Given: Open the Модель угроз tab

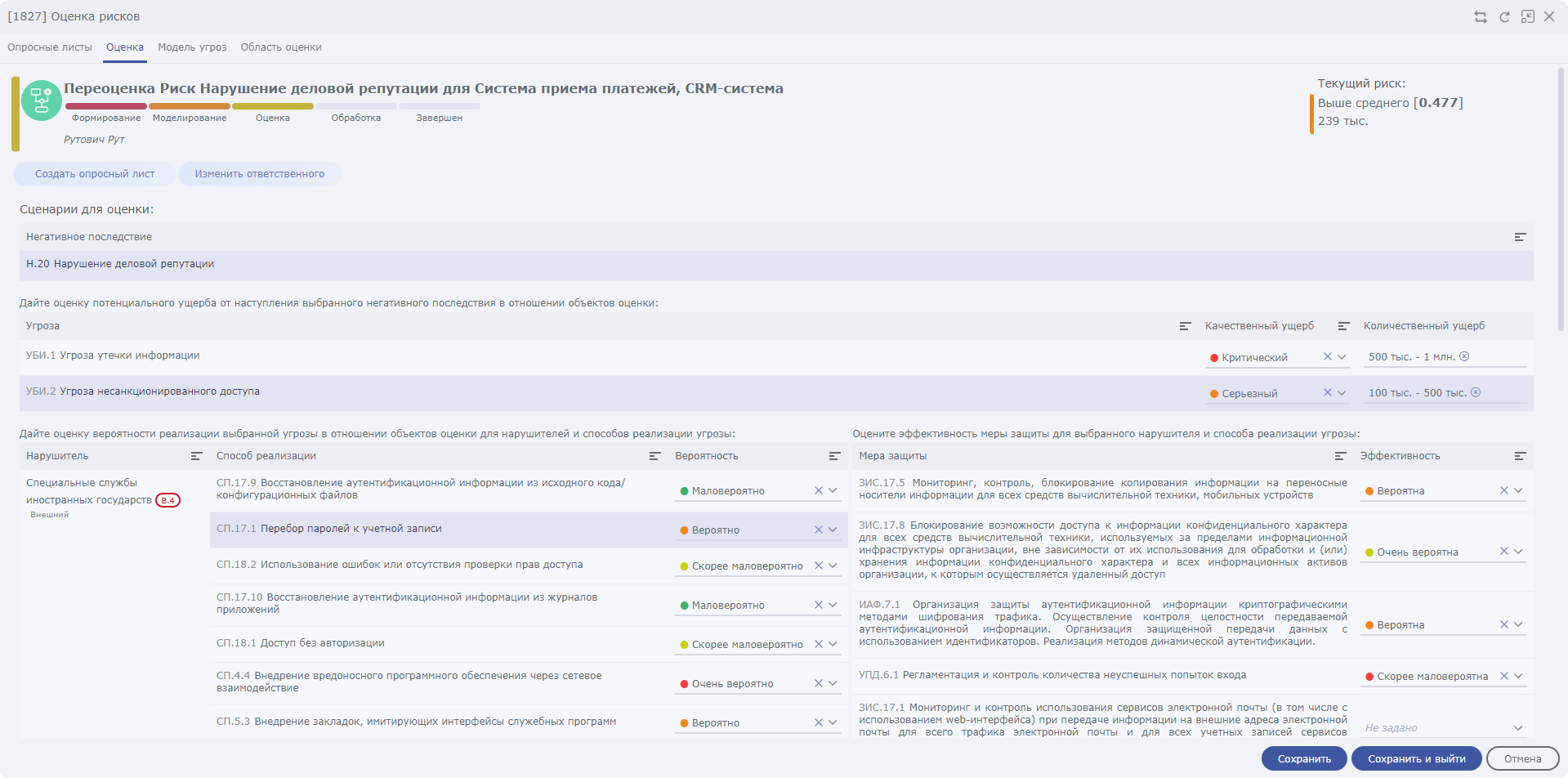Looking at the screenshot, I should 192,47.
